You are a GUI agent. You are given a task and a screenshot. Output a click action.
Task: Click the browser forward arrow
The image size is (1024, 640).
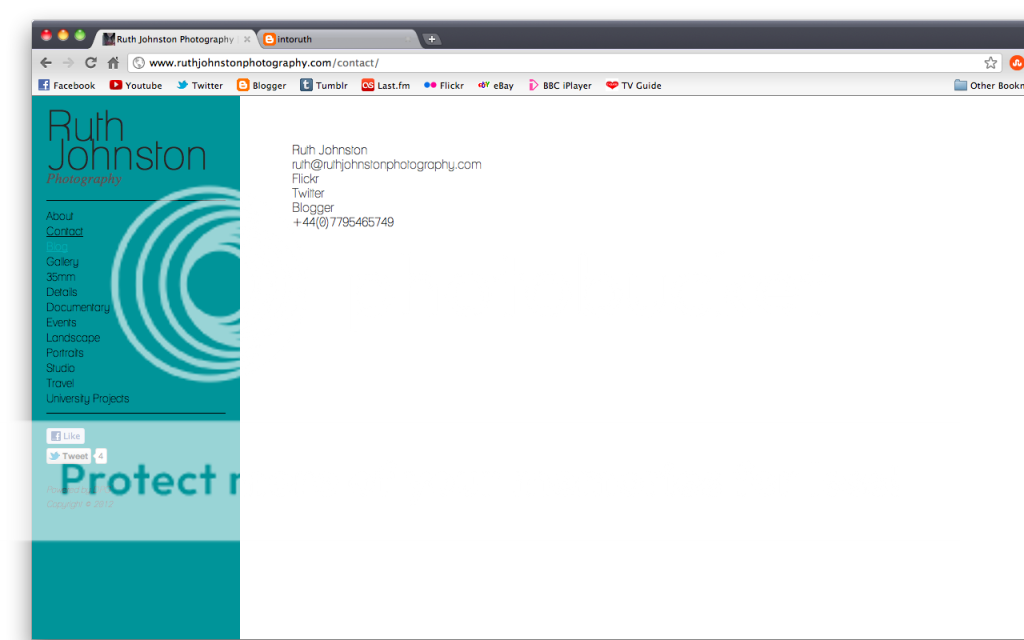tap(68, 63)
